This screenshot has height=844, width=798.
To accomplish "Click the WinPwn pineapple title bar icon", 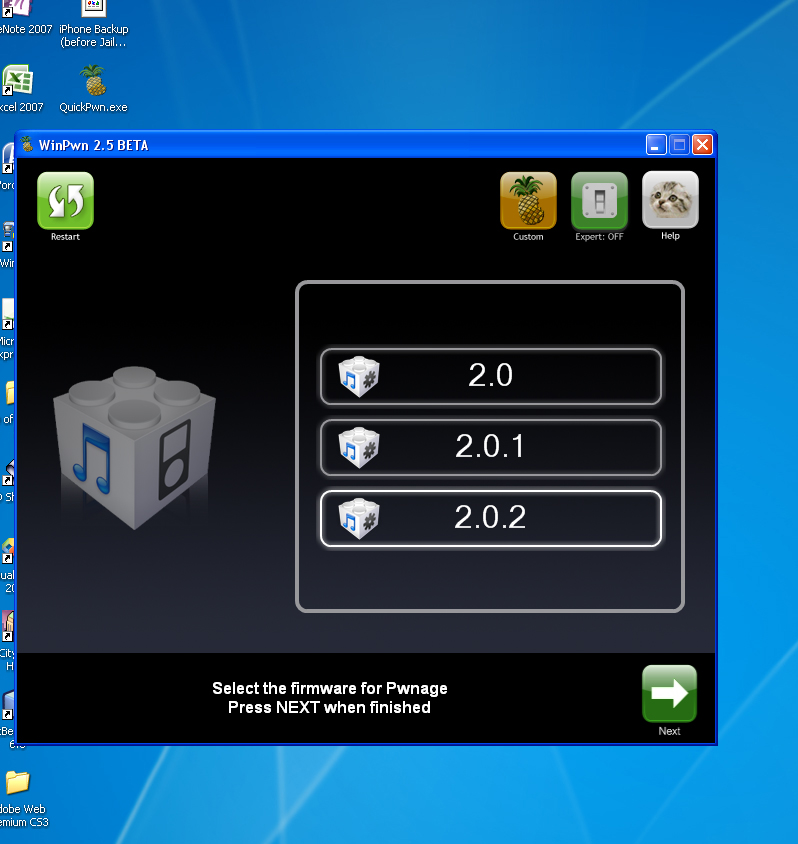I will tap(26, 144).
